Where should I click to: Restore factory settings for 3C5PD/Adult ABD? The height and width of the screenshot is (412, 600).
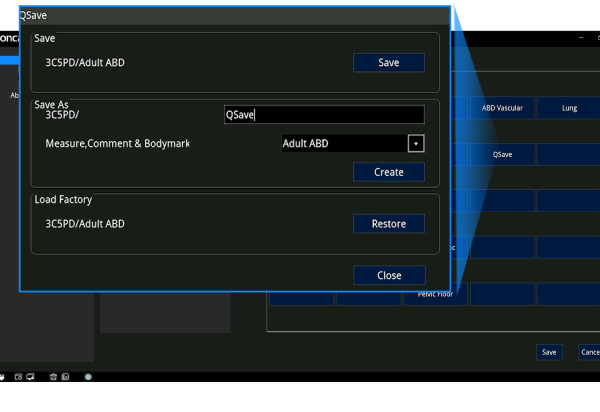pos(388,224)
